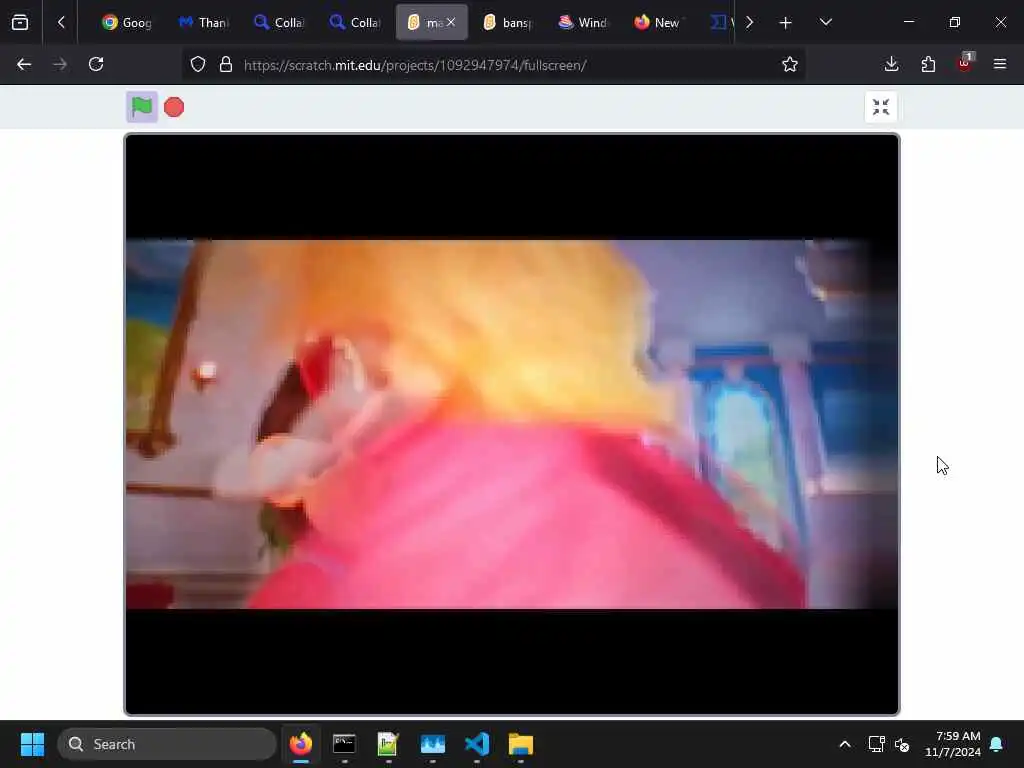Screen dimensions: 1024x768
Task: Open the tracking protection shield icon
Action: click(198, 64)
